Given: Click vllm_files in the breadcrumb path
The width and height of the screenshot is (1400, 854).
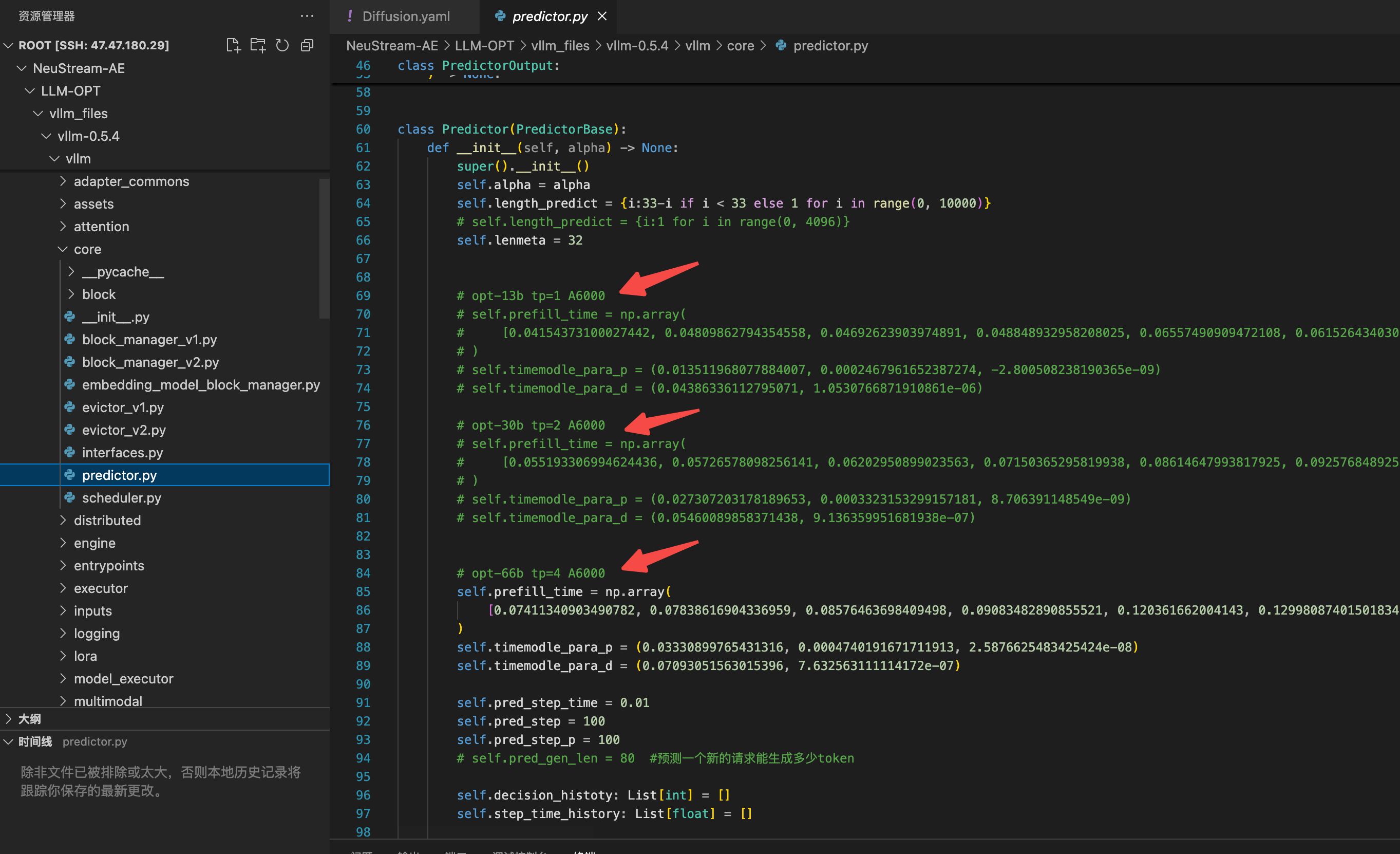Looking at the screenshot, I should click(560, 46).
